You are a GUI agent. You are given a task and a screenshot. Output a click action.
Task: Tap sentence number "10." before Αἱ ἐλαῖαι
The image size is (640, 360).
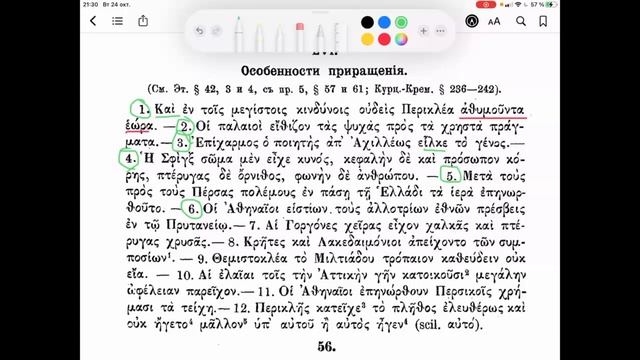tap(184, 275)
